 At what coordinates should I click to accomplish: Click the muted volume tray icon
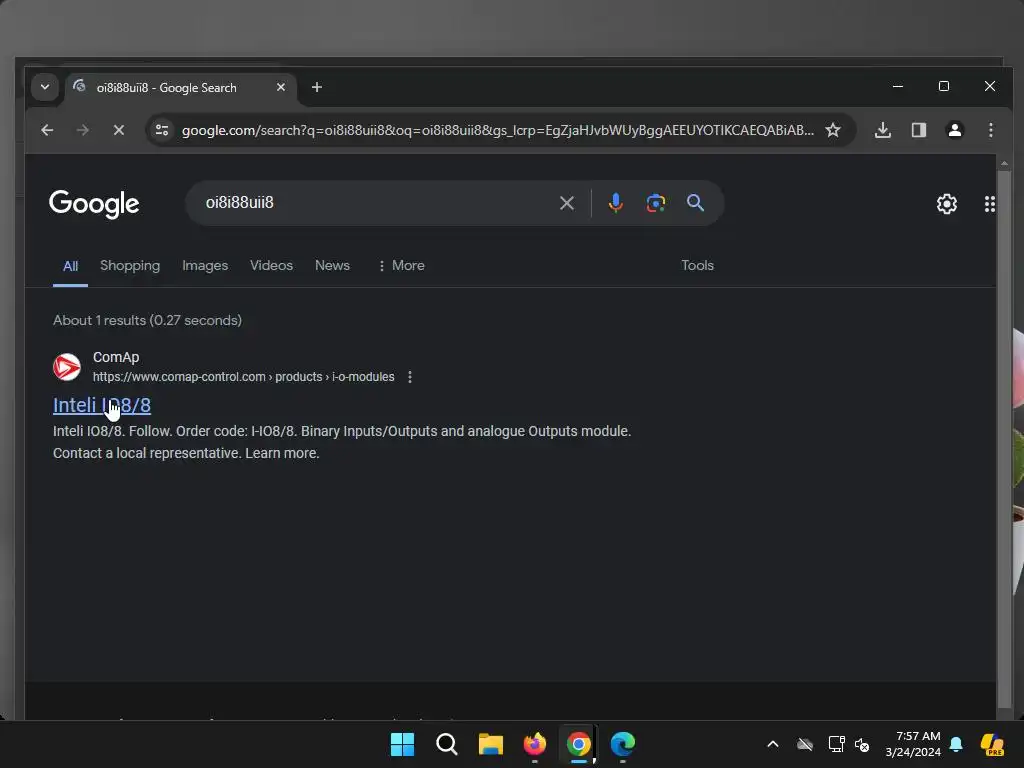[x=862, y=744]
